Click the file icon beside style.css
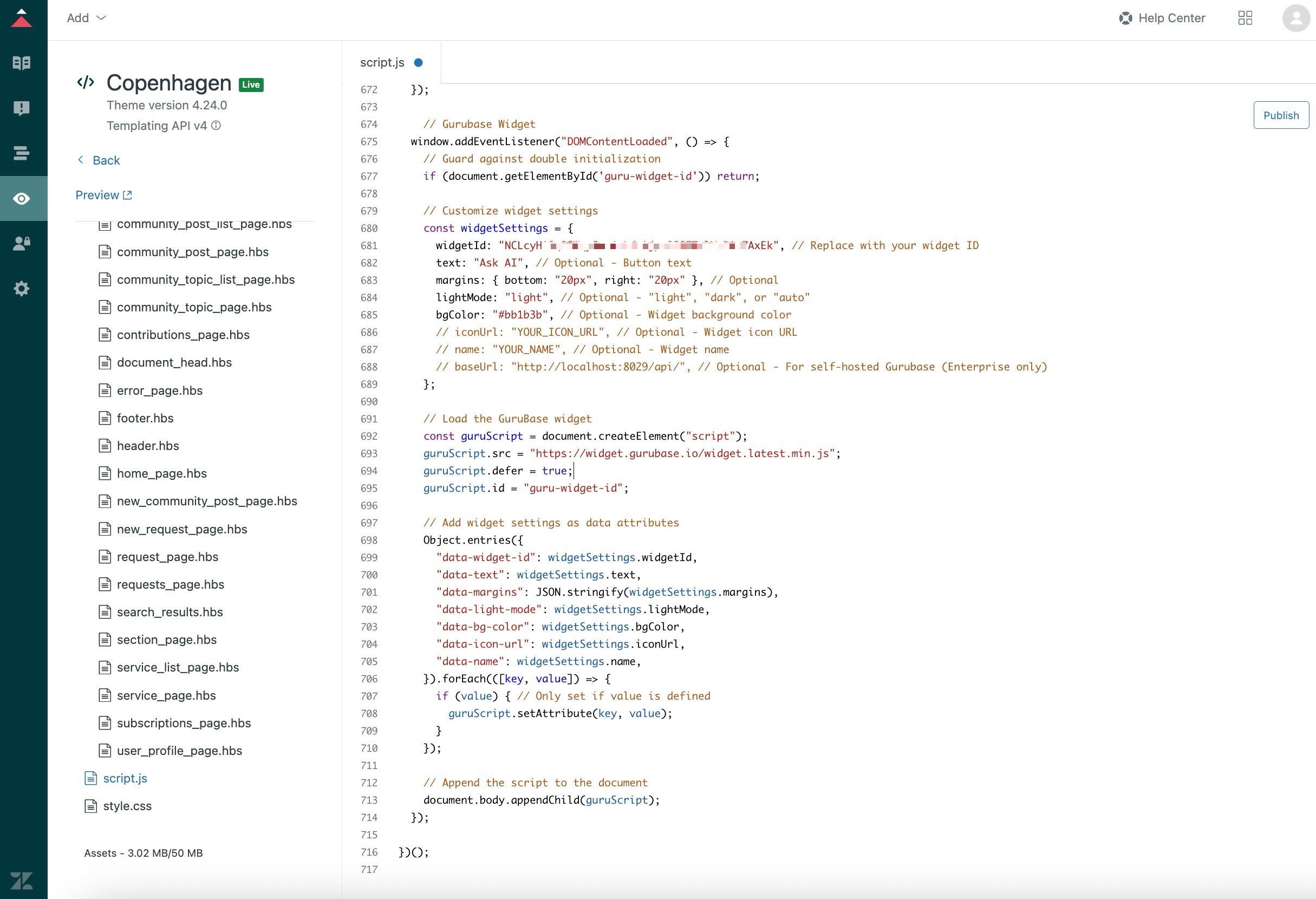1316x899 pixels. pos(90,806)
